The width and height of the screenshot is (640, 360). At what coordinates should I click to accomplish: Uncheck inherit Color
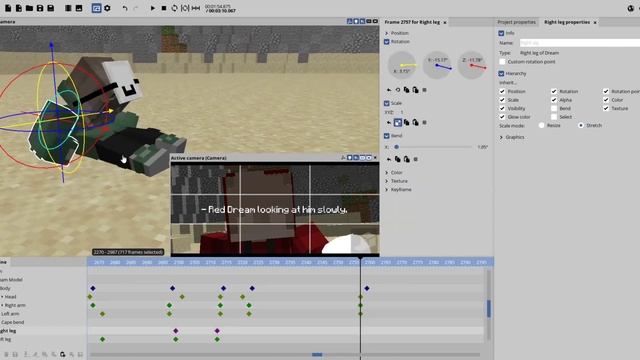(606, 100)
